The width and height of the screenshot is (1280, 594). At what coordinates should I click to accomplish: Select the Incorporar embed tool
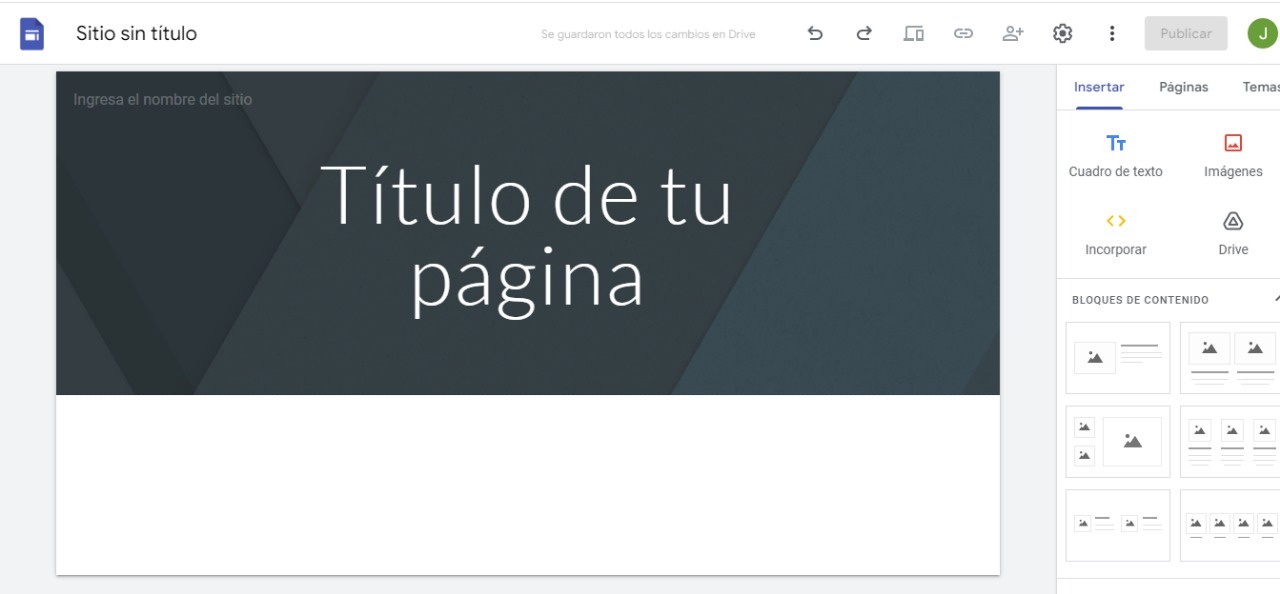tap(1115, 233)
